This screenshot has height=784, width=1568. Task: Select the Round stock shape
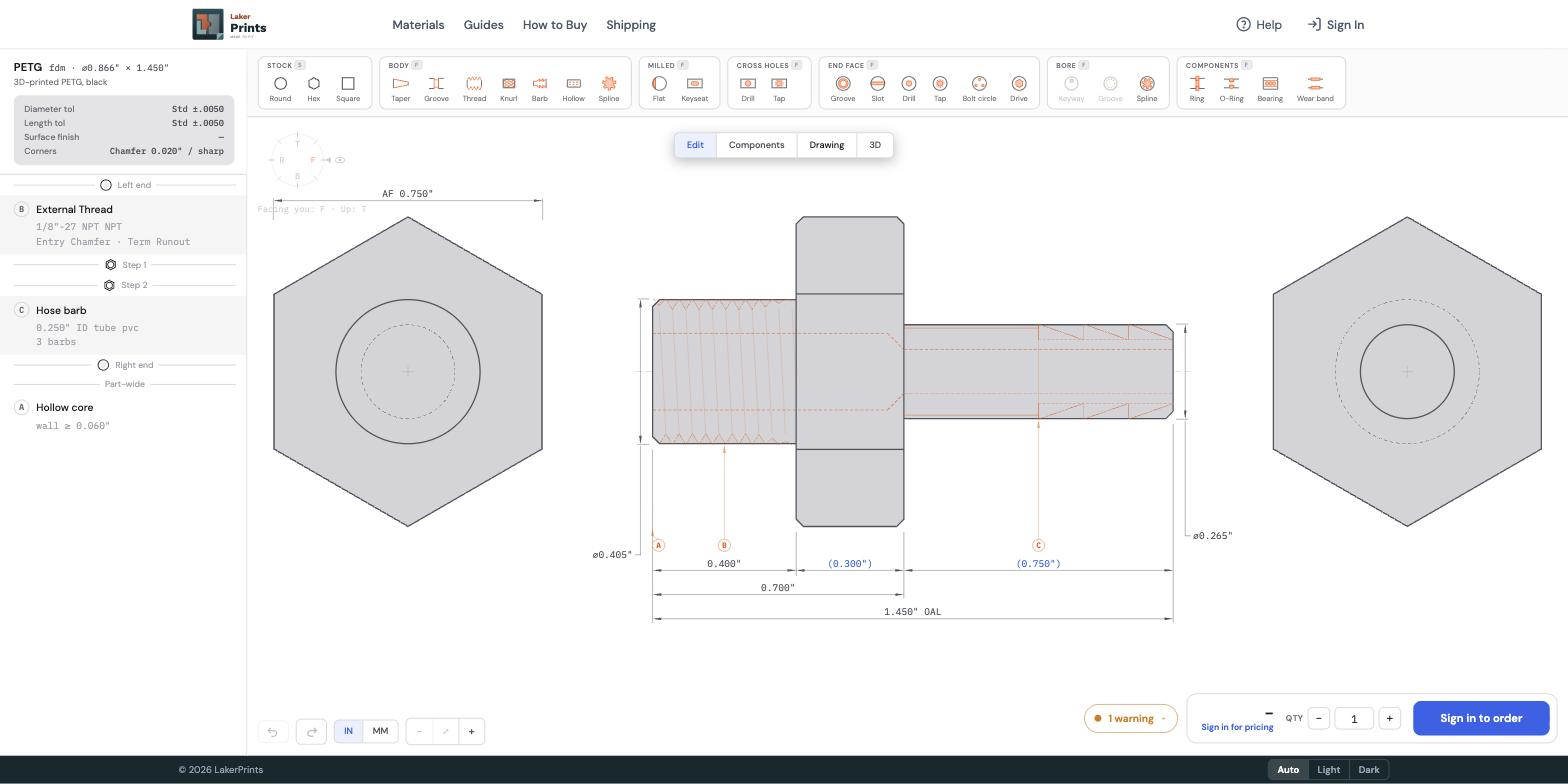click(x=280, y=88)
